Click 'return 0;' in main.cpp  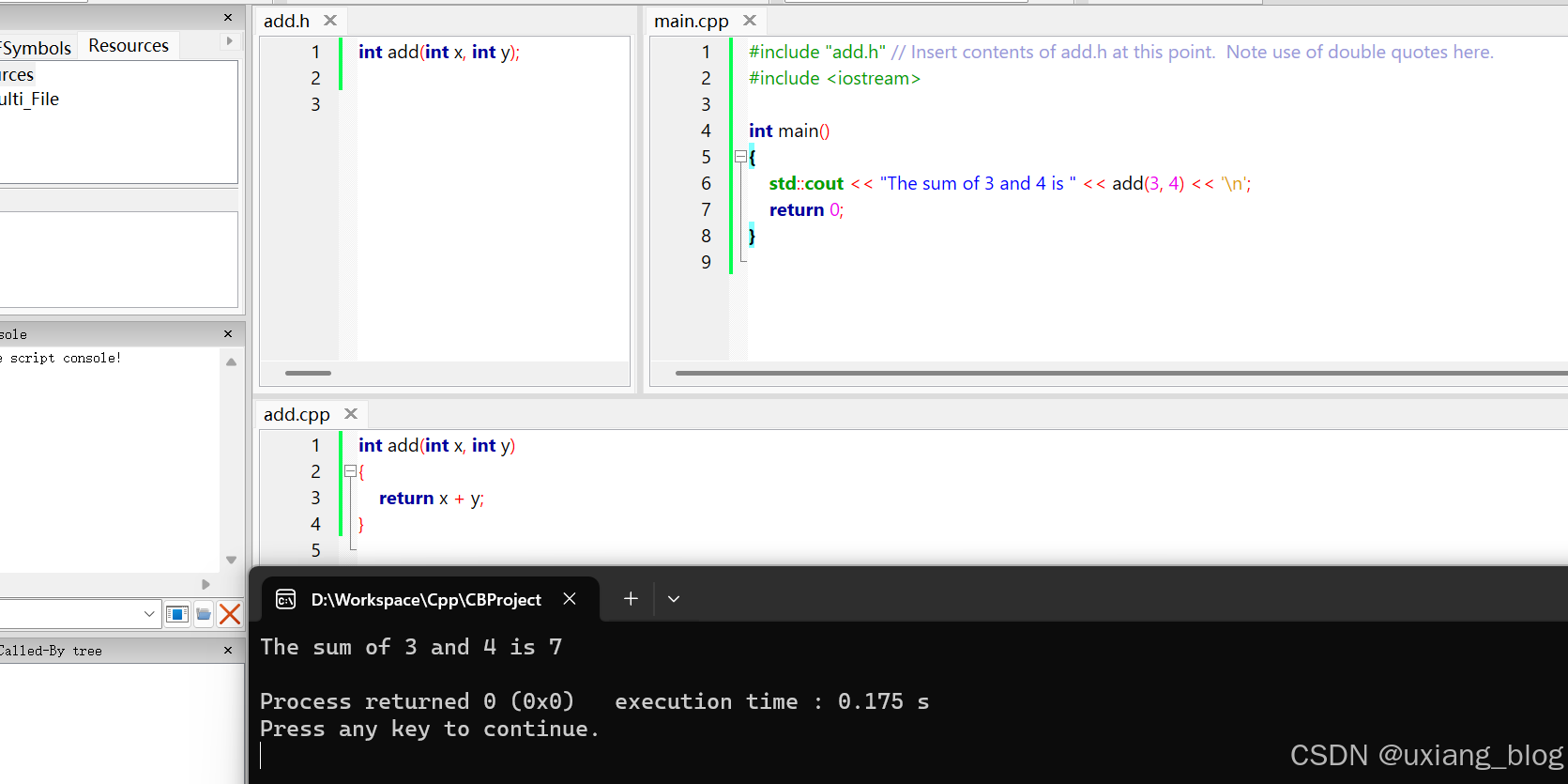[x=806, y=209]
